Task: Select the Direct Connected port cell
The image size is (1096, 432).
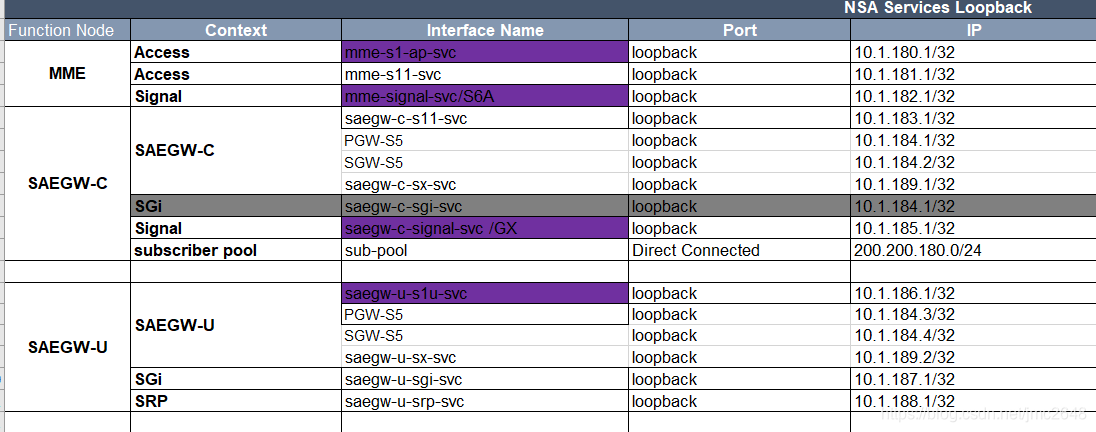Action: pyautogui.click(x=740, y=250)
